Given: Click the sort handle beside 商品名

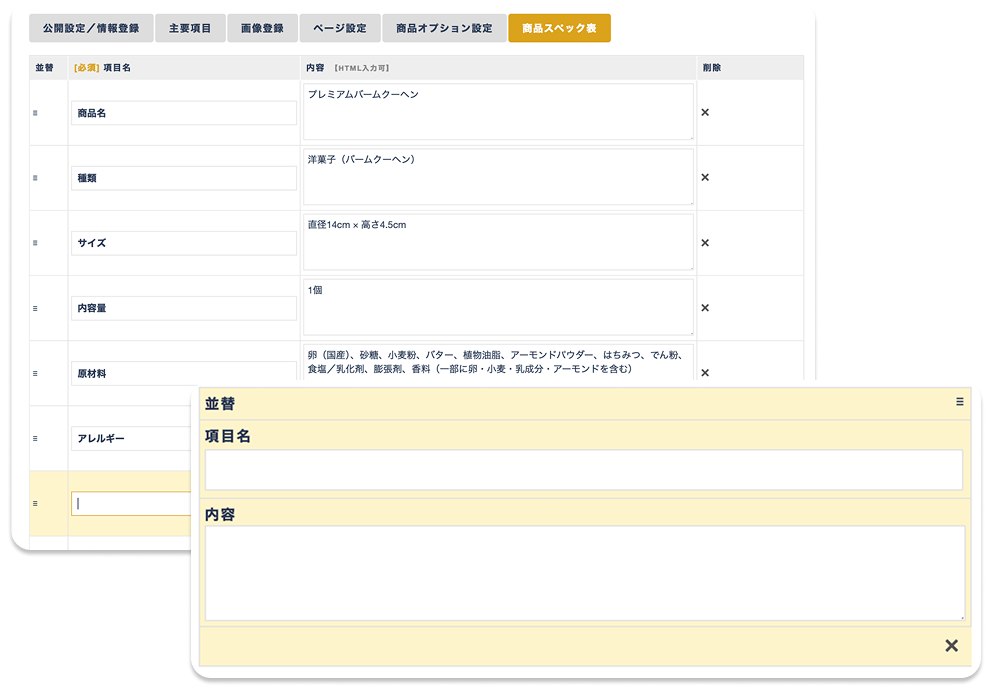Looking at the screenshot, I should pos(35,113).
